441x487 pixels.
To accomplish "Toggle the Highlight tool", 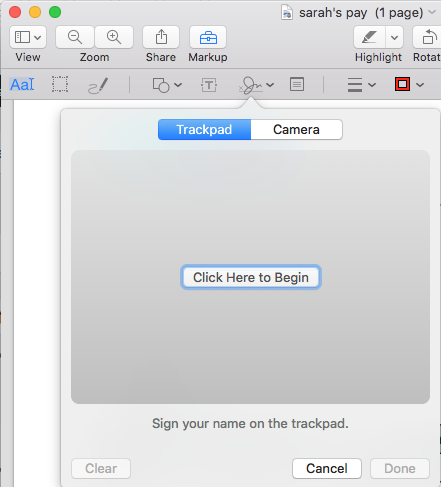I will click(370, 37).
